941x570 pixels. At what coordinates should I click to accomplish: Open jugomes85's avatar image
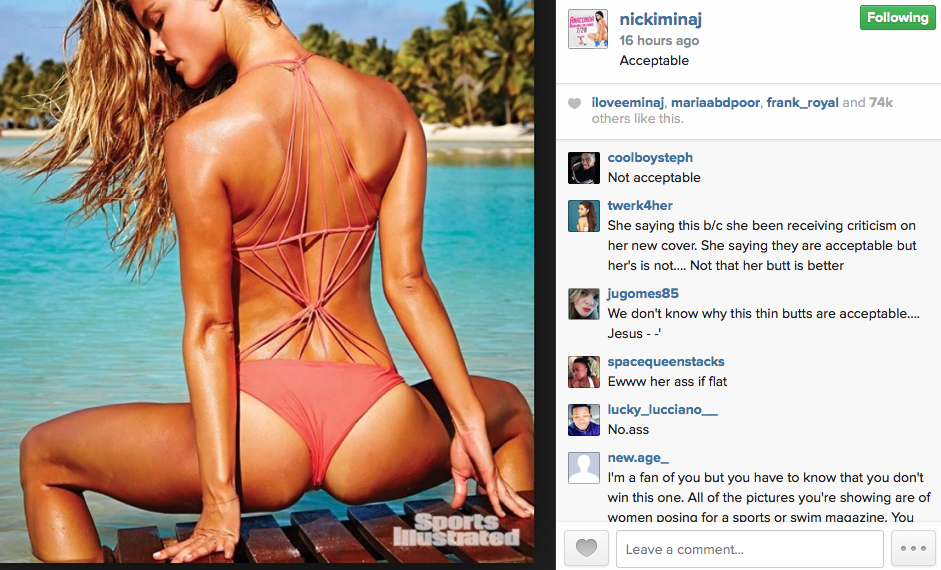(584, 304)
